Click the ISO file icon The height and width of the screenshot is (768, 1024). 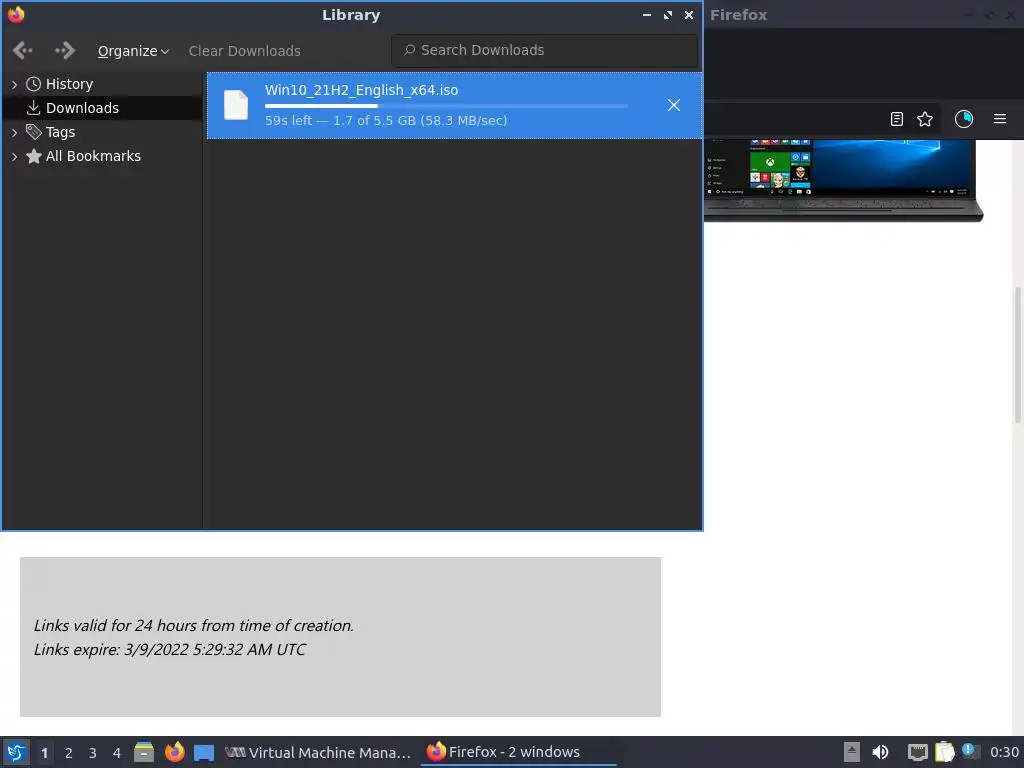236,105
